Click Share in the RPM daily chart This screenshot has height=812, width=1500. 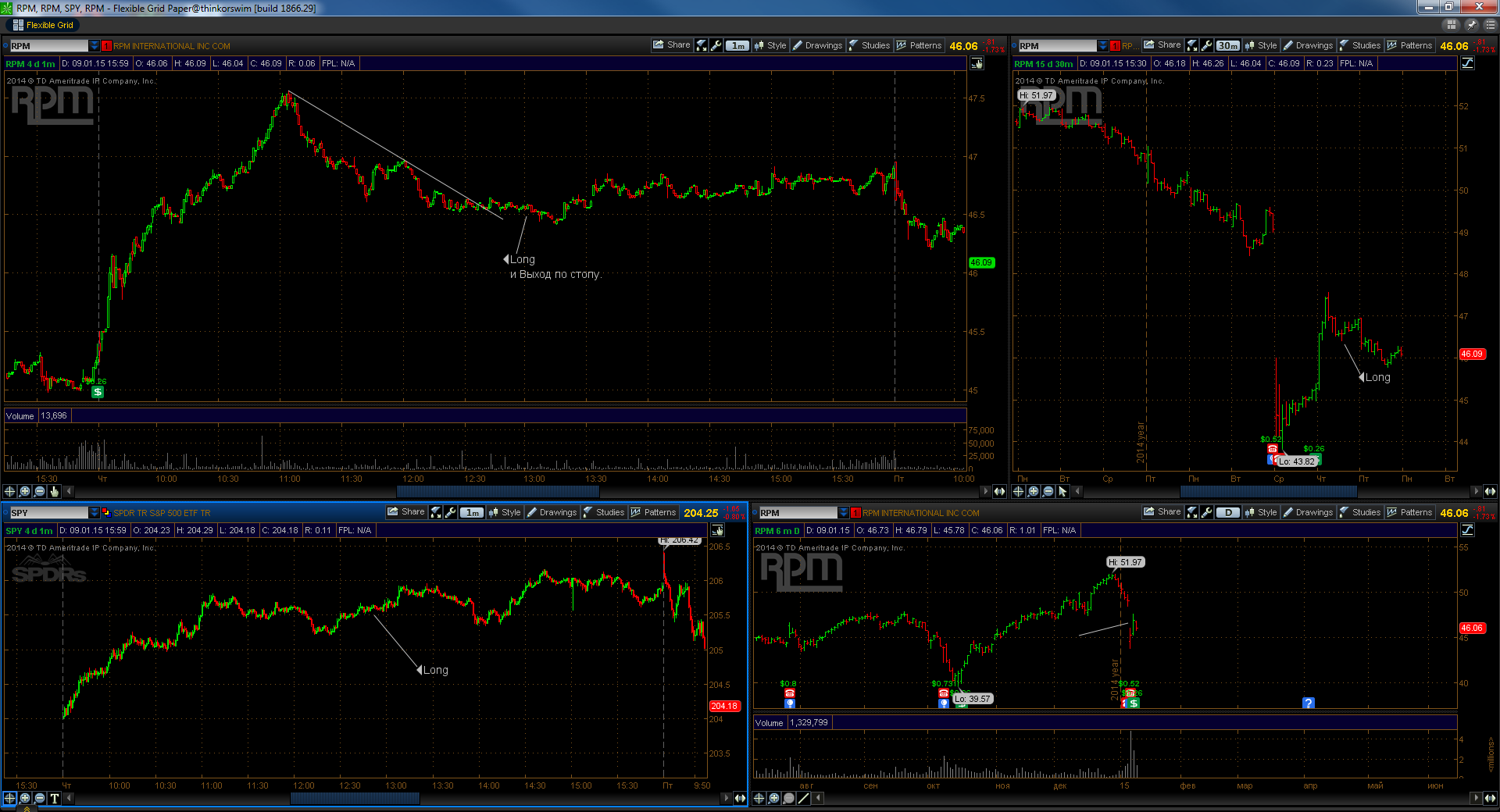pos(1162,512)
